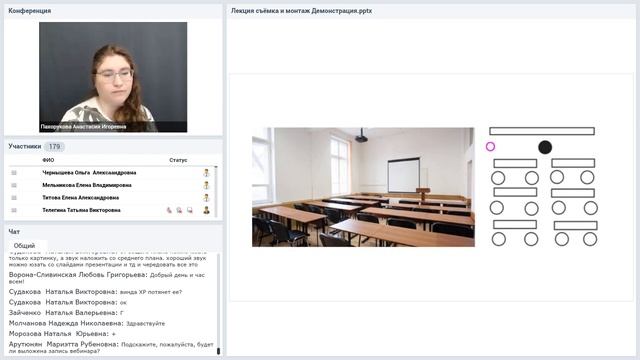
Task: Sort participants by the Статус column header
Action: click(x=178, y=160)
